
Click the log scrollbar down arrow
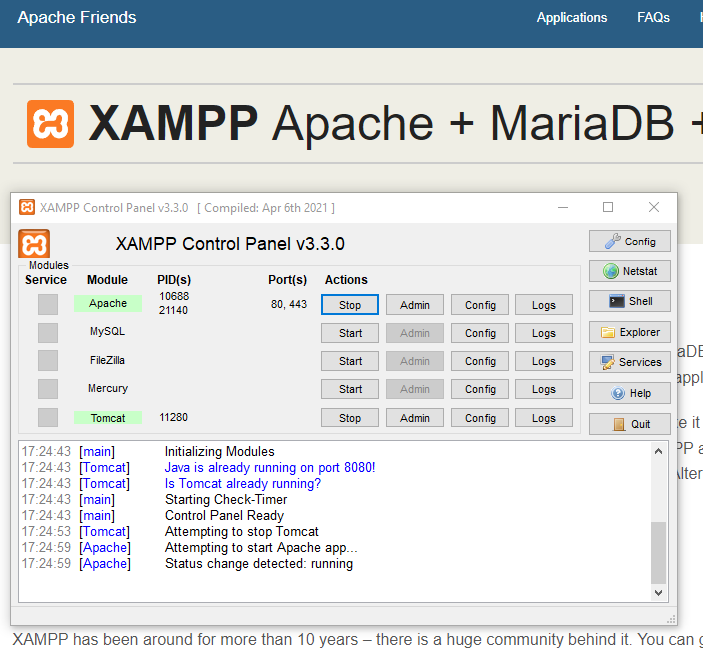(x=658, y=592)
